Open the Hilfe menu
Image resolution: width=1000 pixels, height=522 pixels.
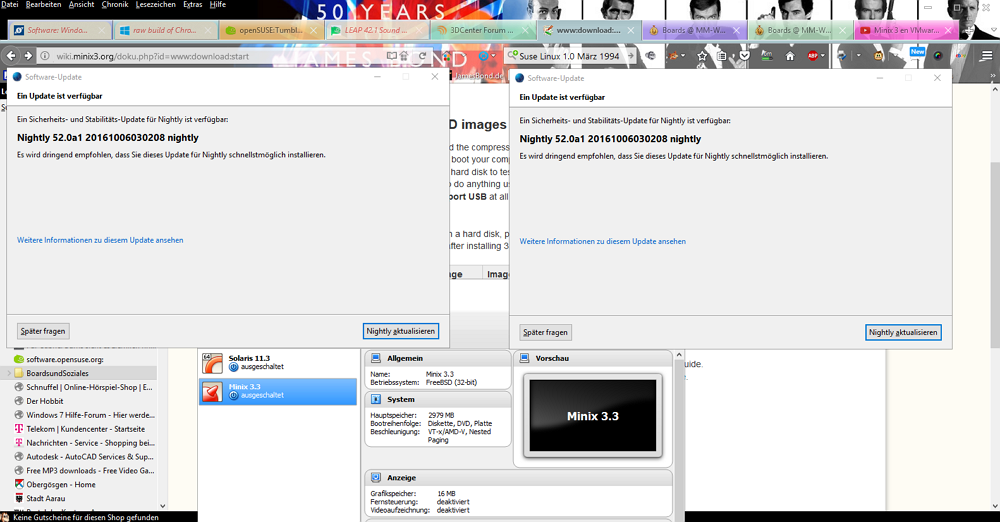(x=217, y=4)
